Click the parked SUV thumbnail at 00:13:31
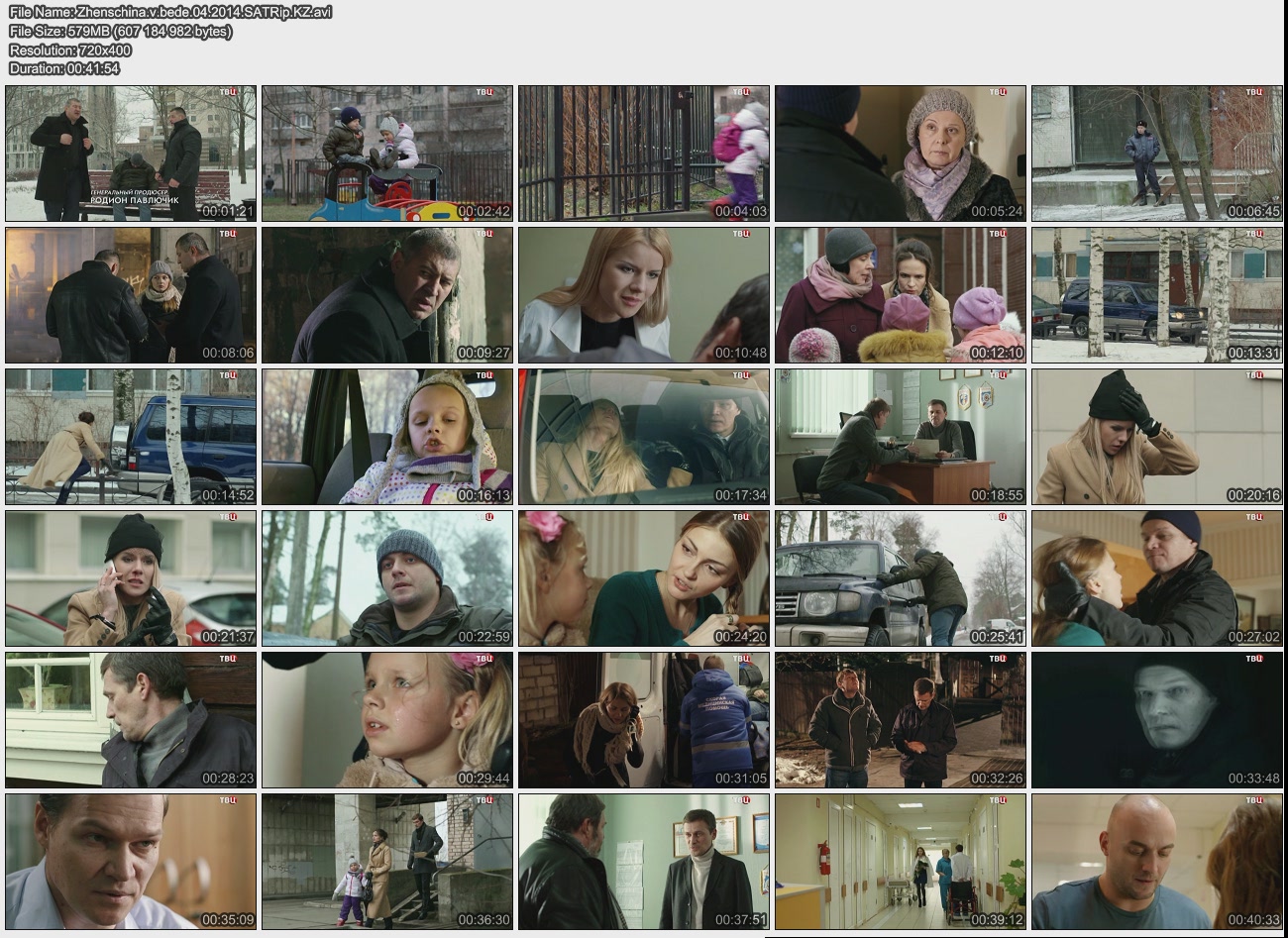This screenshot has height=938, width=1288. tap(1157, 295)
